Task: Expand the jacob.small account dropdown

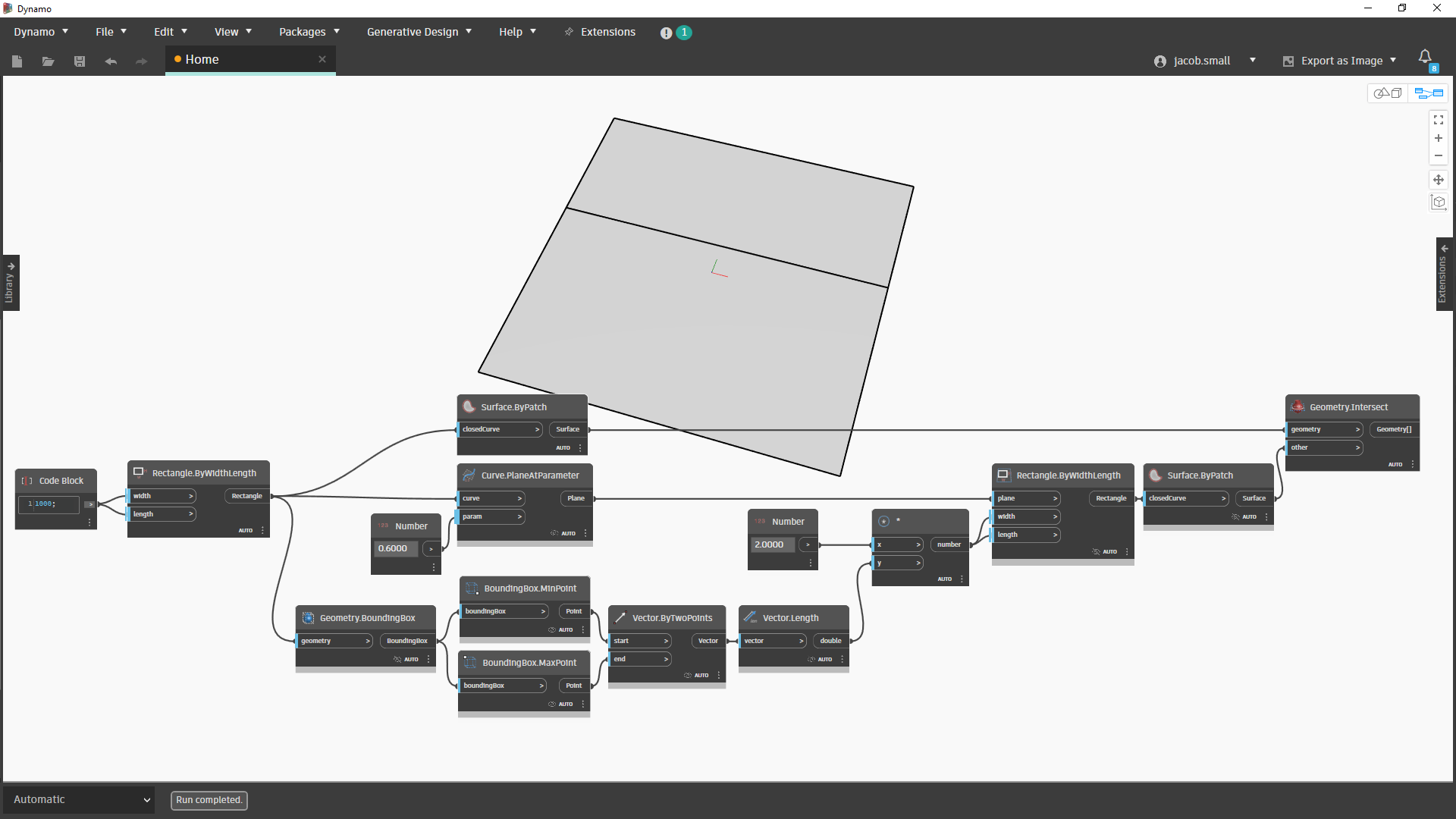Action: pos(1252,61)
